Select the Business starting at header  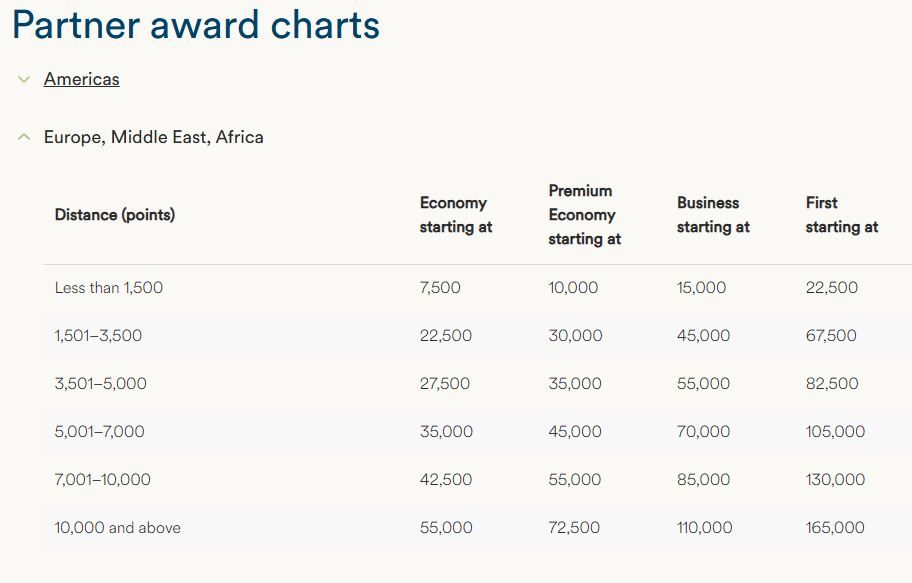712,215
